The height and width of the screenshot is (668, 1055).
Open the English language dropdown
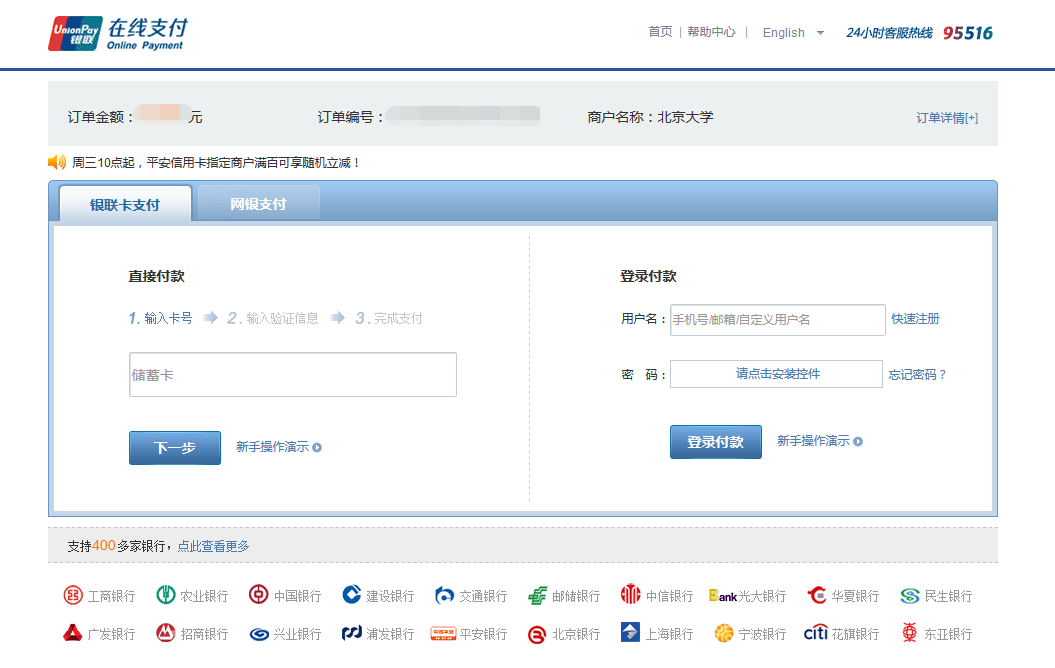tap(793, 33)
